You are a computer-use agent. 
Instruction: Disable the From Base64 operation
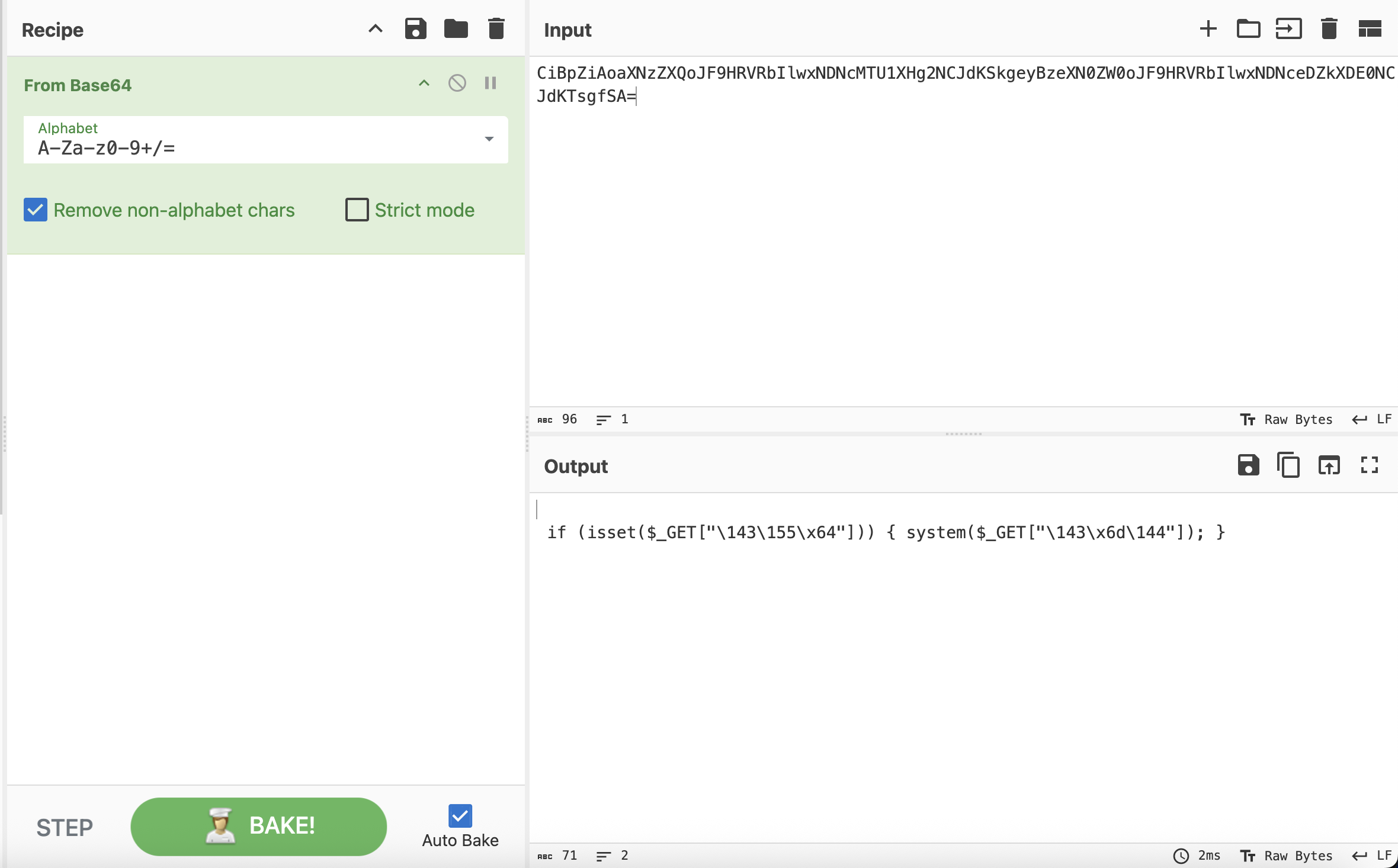[x=457, y=83]
